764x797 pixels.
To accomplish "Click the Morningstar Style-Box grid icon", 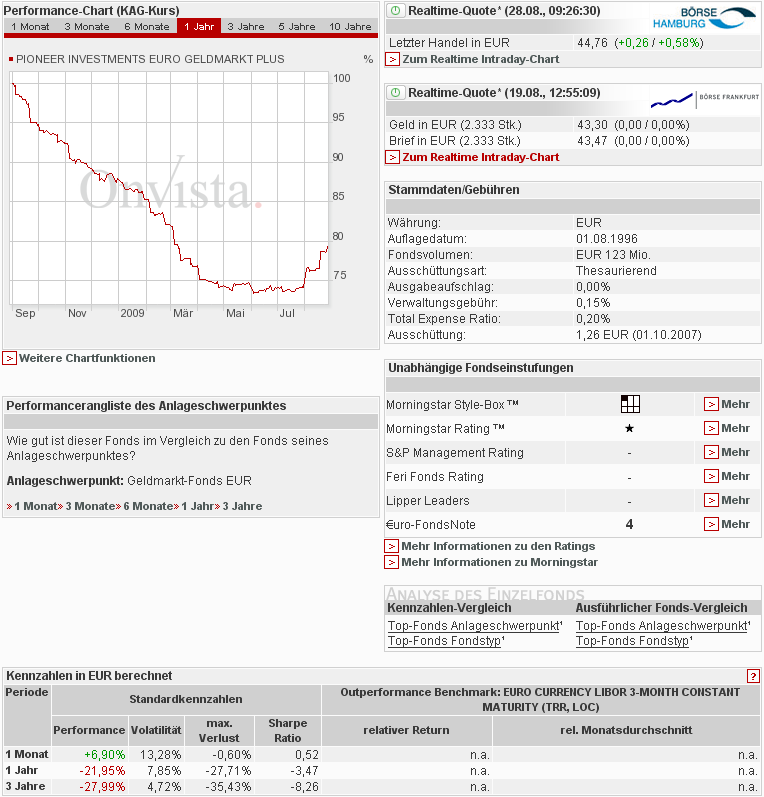I will point(630,404).
